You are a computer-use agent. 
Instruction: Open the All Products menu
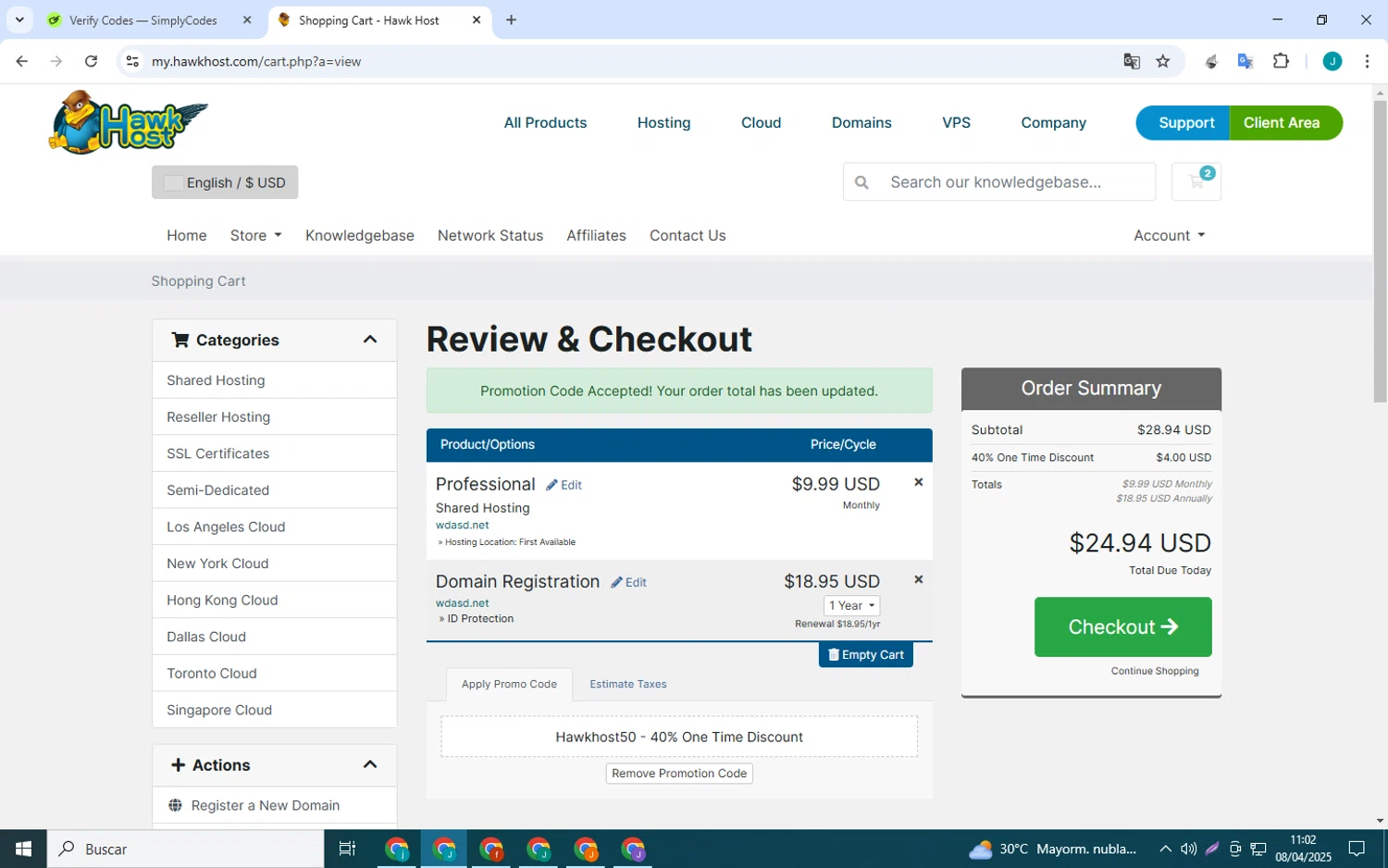545,122
